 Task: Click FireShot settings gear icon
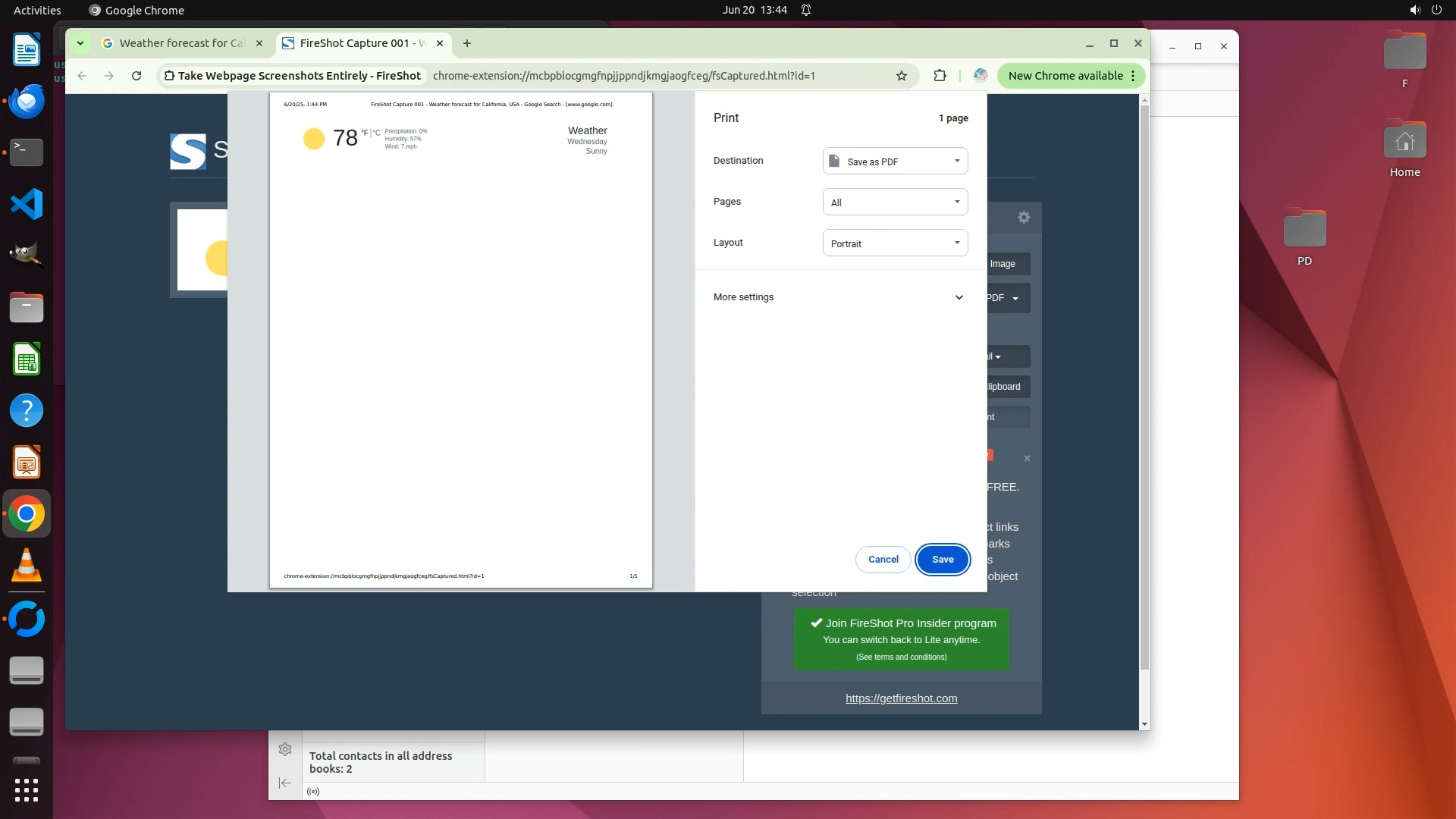point(1024,218)
